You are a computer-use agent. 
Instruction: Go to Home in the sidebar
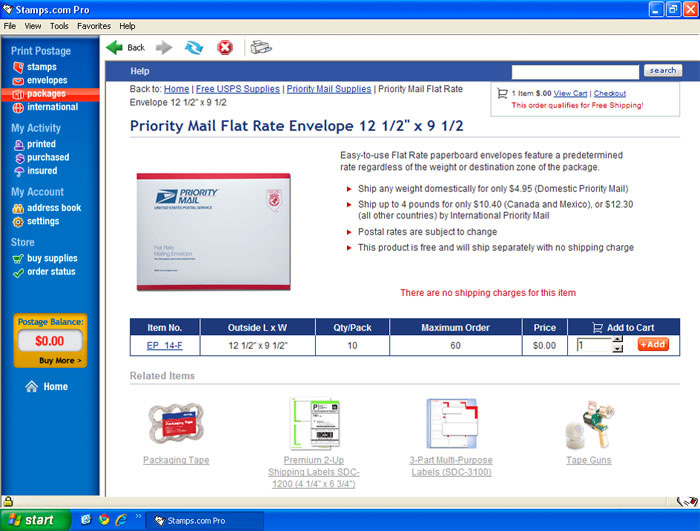[x=46, y=387]
